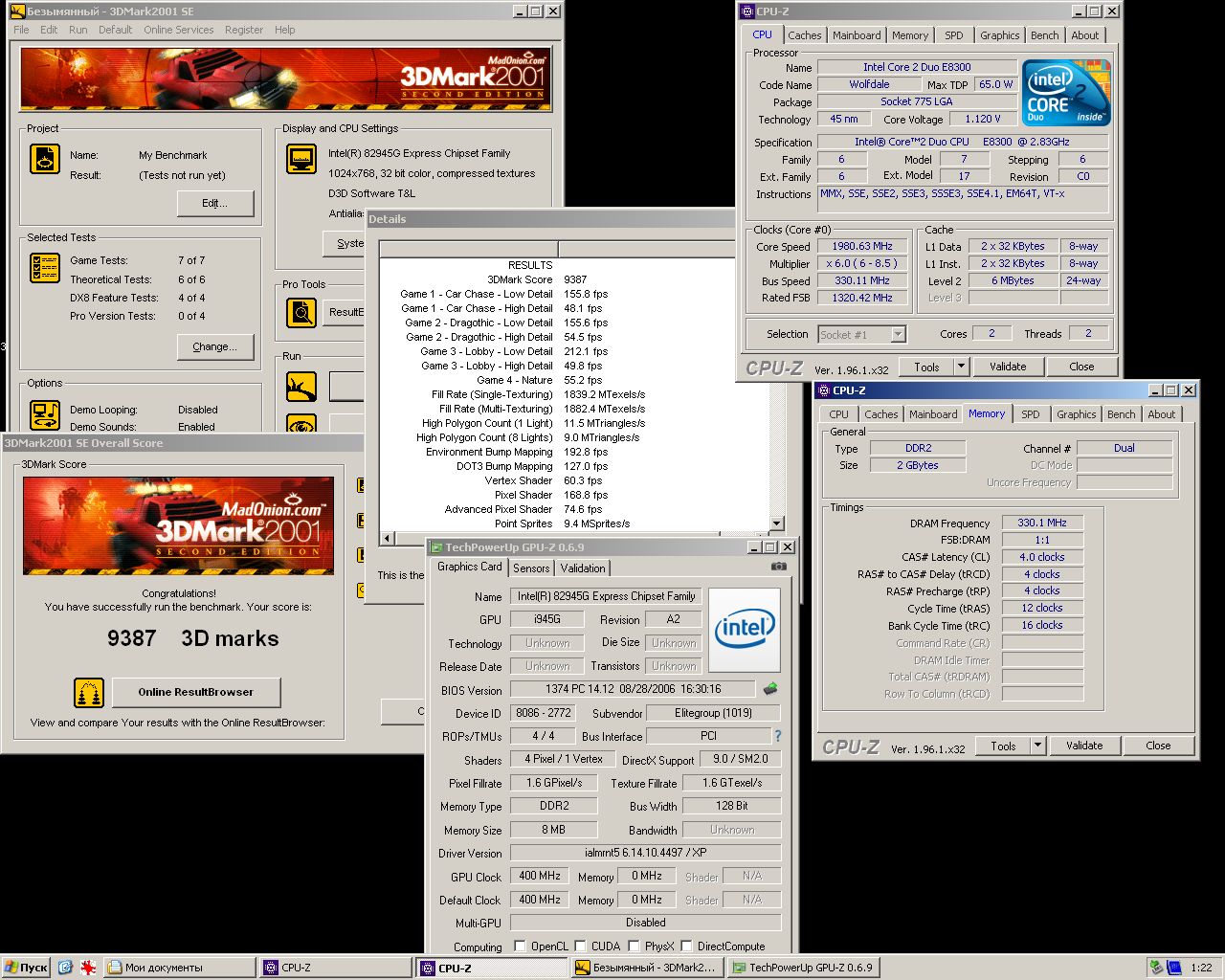Open the Validation tab in GPU-Z
The width and height of the screenshot is (1225, 980).
click(x=583, y=568)
